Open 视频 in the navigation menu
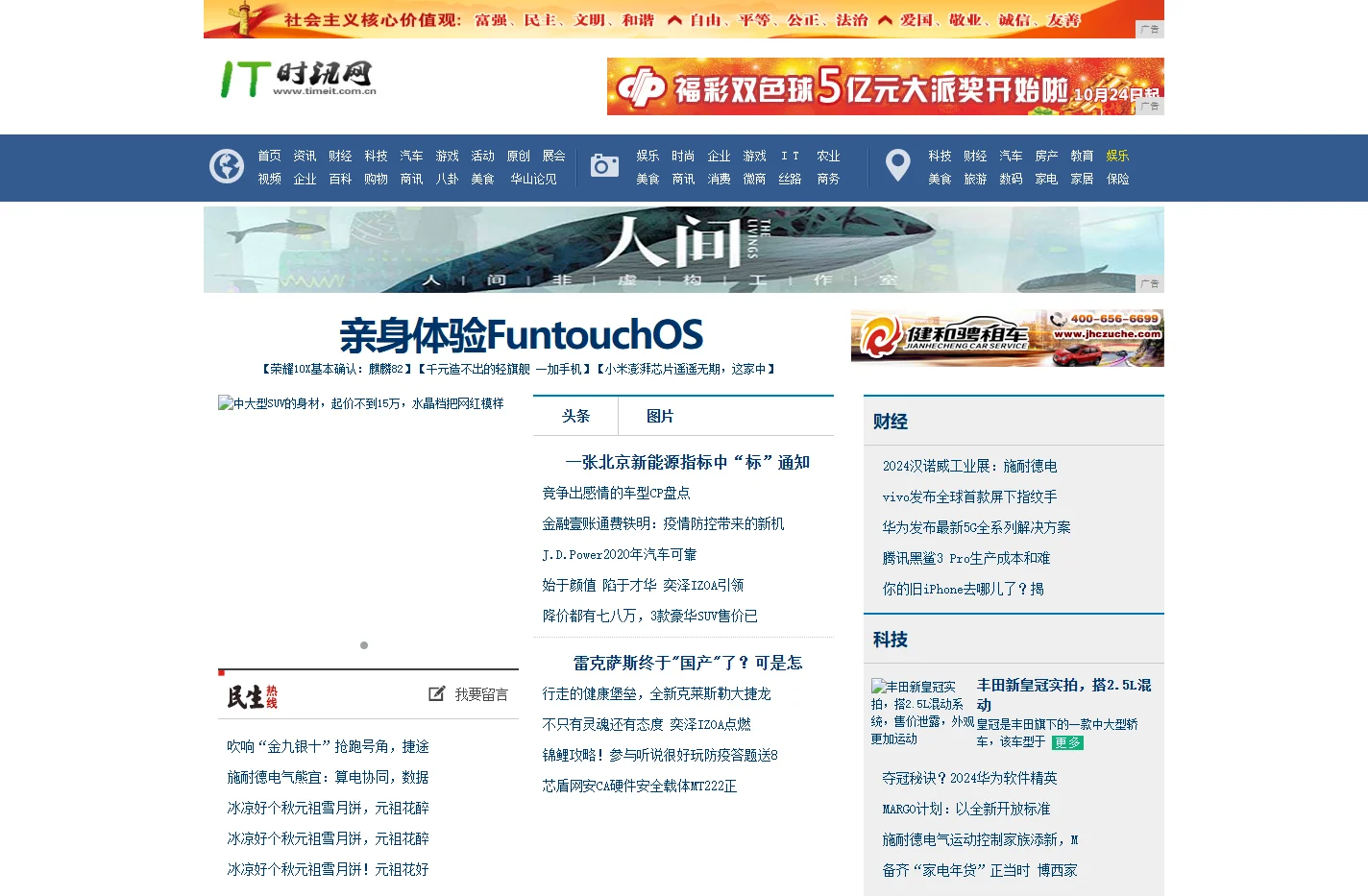The width and height of the screenshot is (1368, 896). [269, 179]
